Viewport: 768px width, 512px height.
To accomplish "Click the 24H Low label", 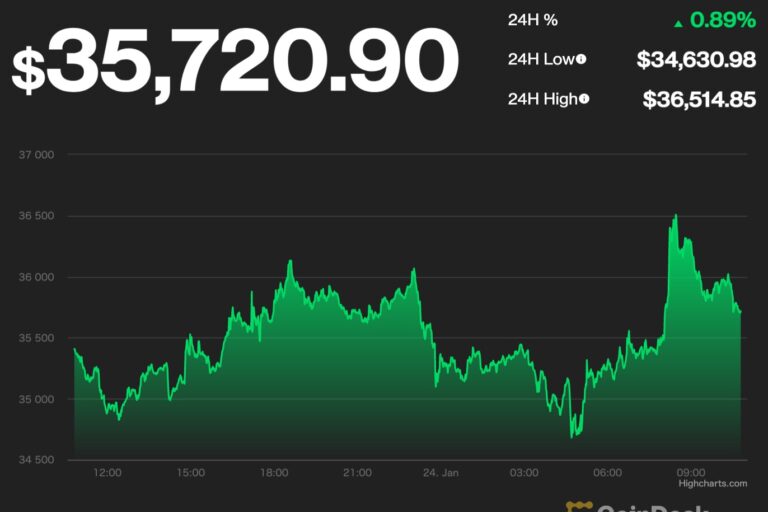I will [541, 59].
